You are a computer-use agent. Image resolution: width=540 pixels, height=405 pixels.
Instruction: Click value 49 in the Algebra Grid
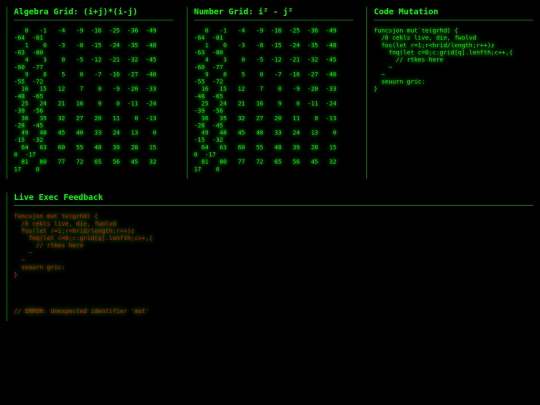coord(25,133)
